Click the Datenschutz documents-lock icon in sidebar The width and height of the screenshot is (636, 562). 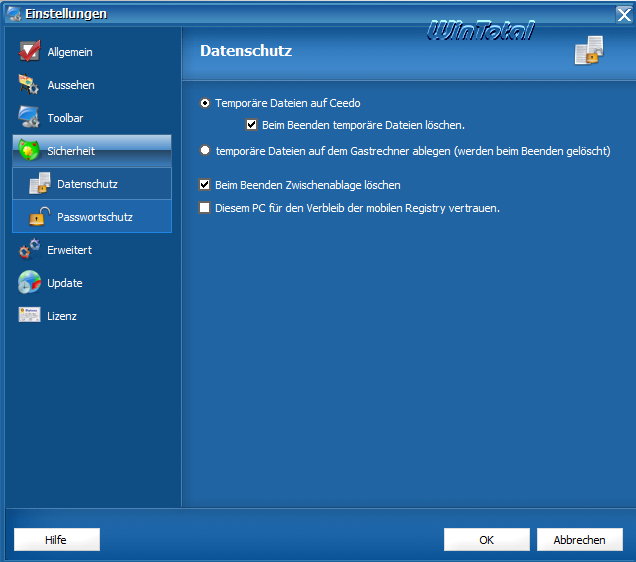click(x=40, y=183)
